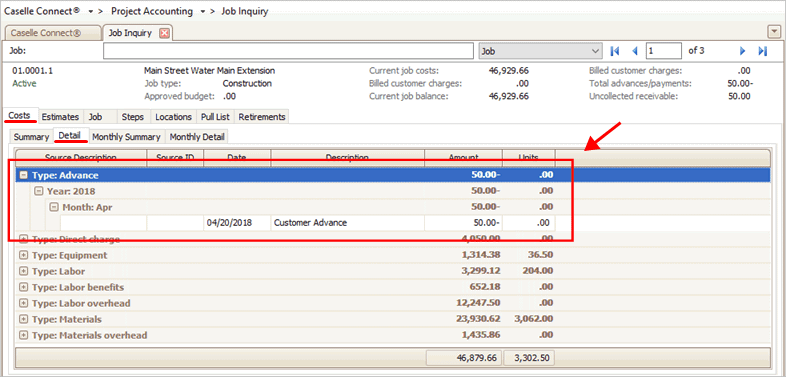This screenshot has height=377, width=786.
Task: Expand the Type: Equipment group
Action: click(23, 255)
